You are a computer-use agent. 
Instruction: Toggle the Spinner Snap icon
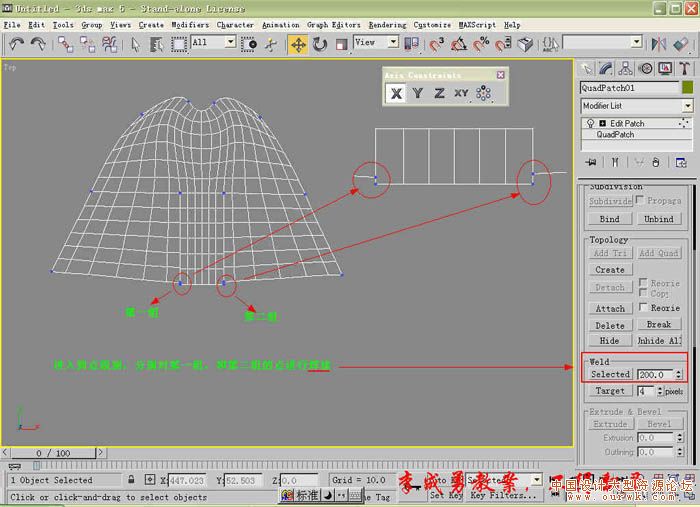[503, 44]
